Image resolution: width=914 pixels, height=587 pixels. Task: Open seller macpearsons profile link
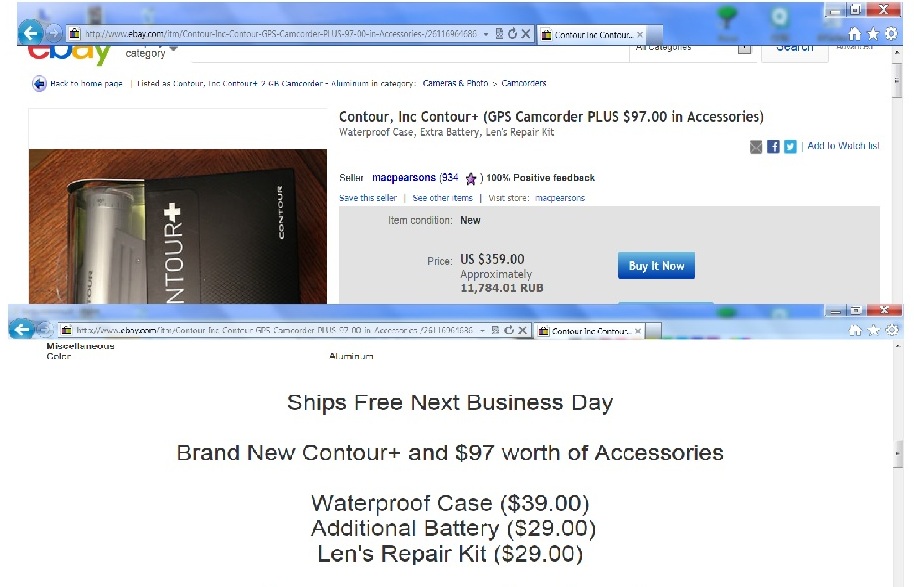(x=404, y=177)
